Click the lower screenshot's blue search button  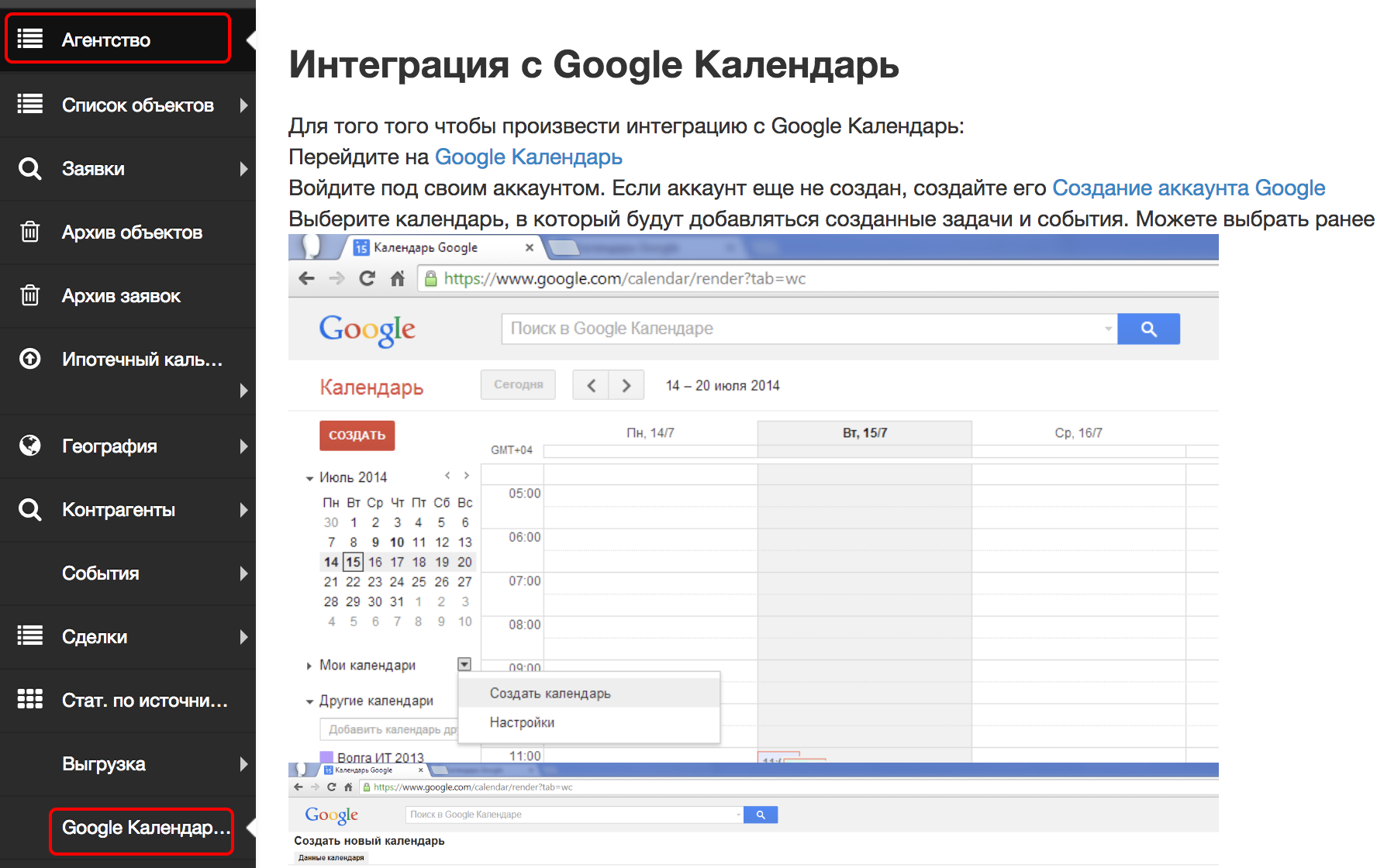(x=761, y=815)
